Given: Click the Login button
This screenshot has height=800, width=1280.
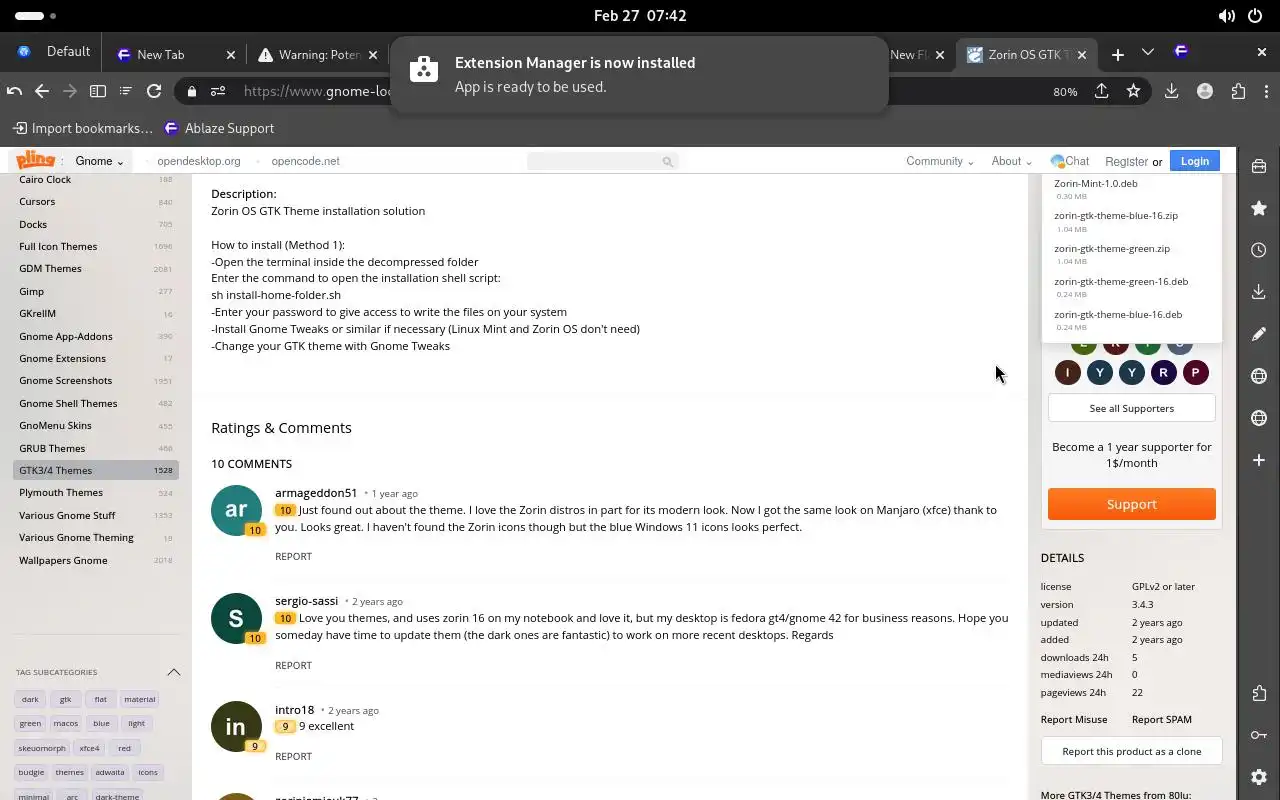Looking at the screenshot, I should point(1195,161).
